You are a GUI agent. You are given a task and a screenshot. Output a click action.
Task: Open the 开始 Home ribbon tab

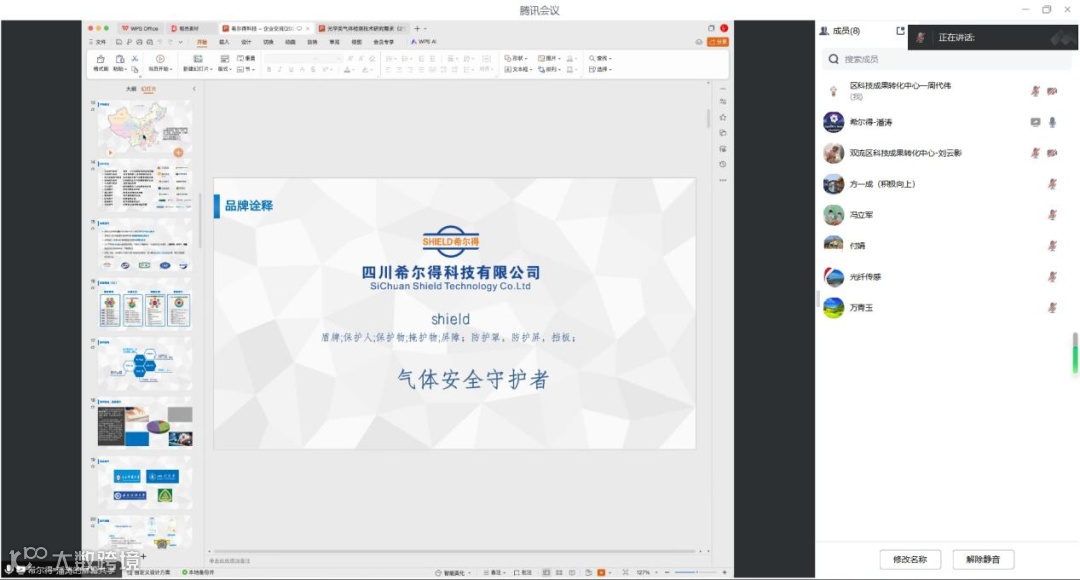(202, 42)
